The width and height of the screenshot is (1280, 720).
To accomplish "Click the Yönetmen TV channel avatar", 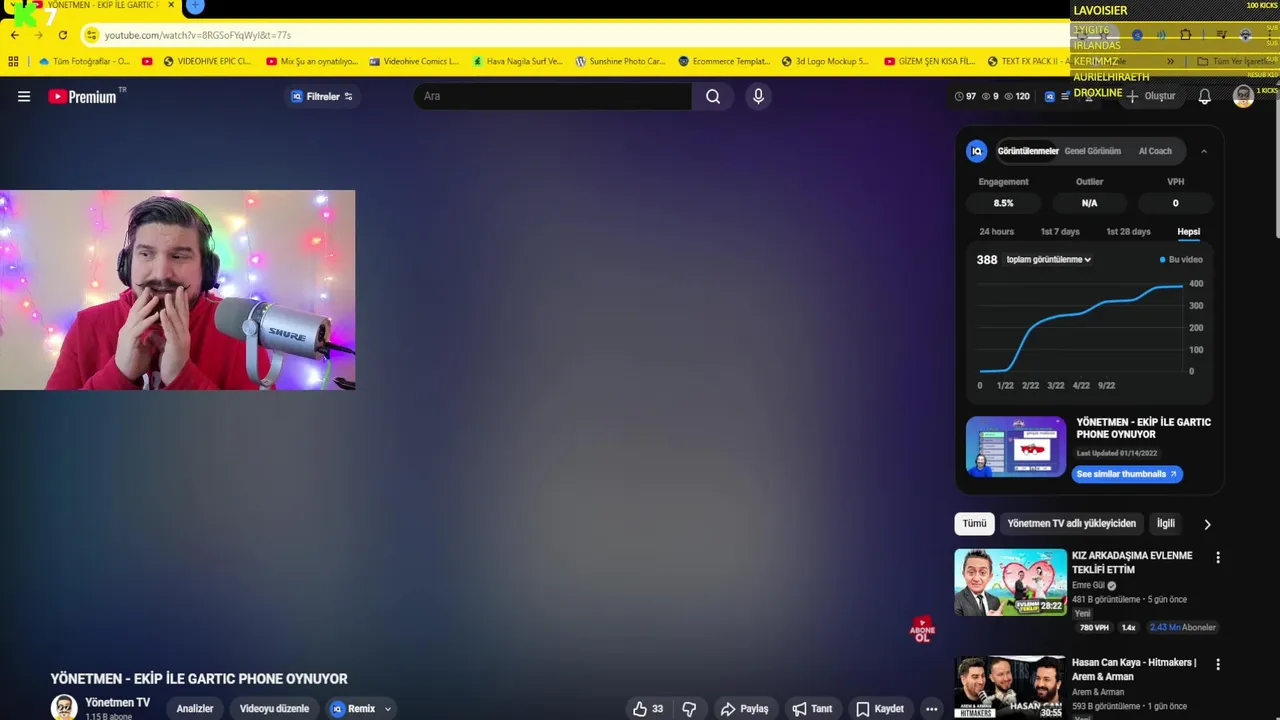I will (64, 707).
